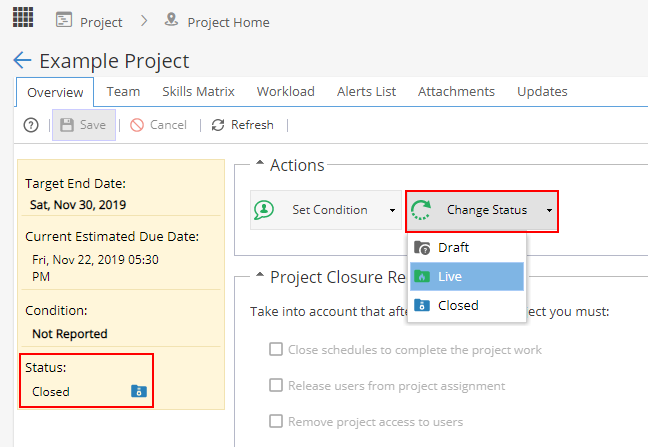Expand the breadcrumb chevron after Project
Screen dimensions: 648x447
tap(144, 20)
